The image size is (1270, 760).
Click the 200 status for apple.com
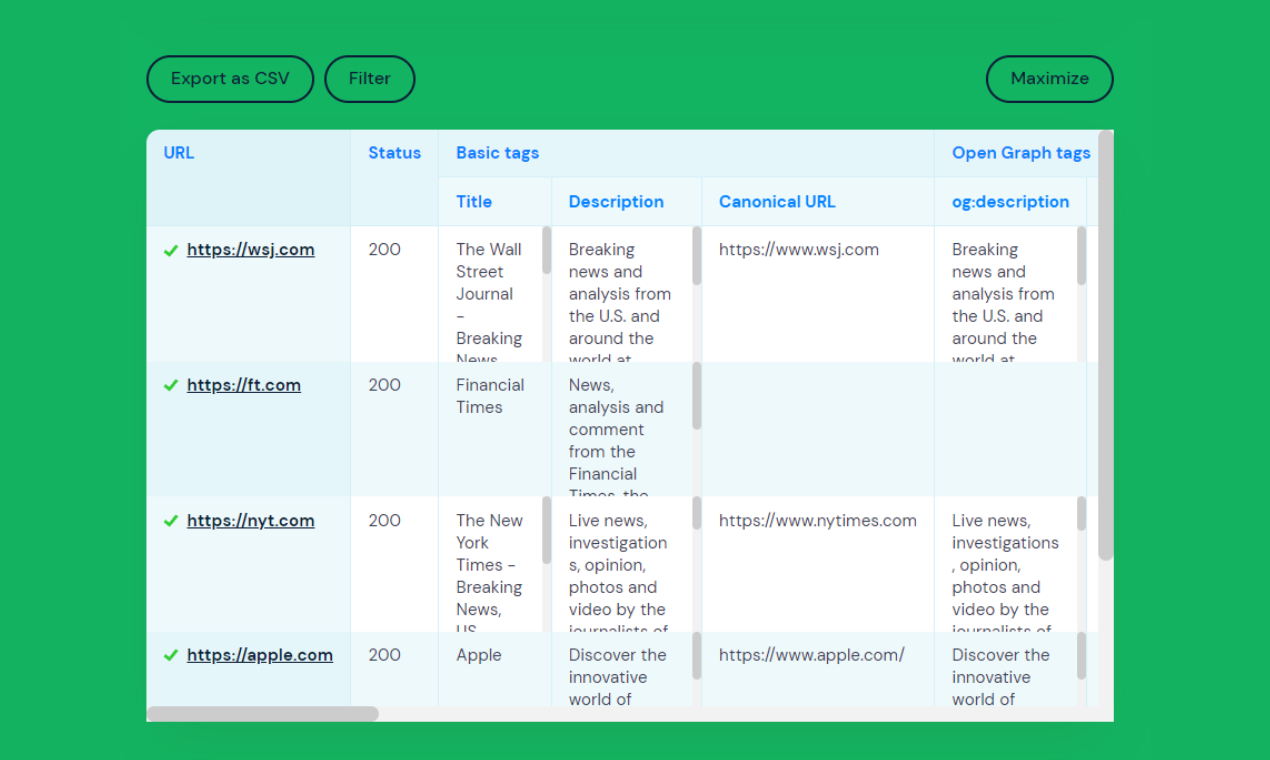384,656
